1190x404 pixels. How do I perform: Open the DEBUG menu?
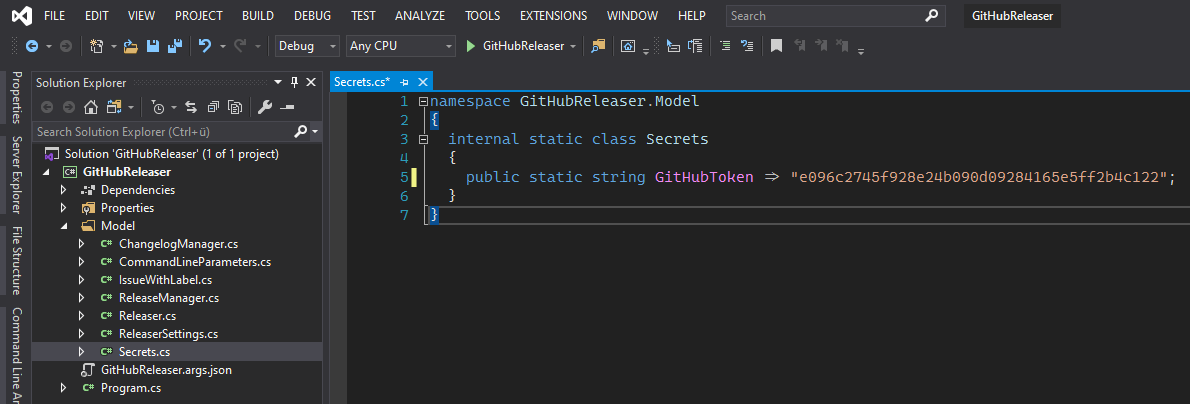[313, 16]
